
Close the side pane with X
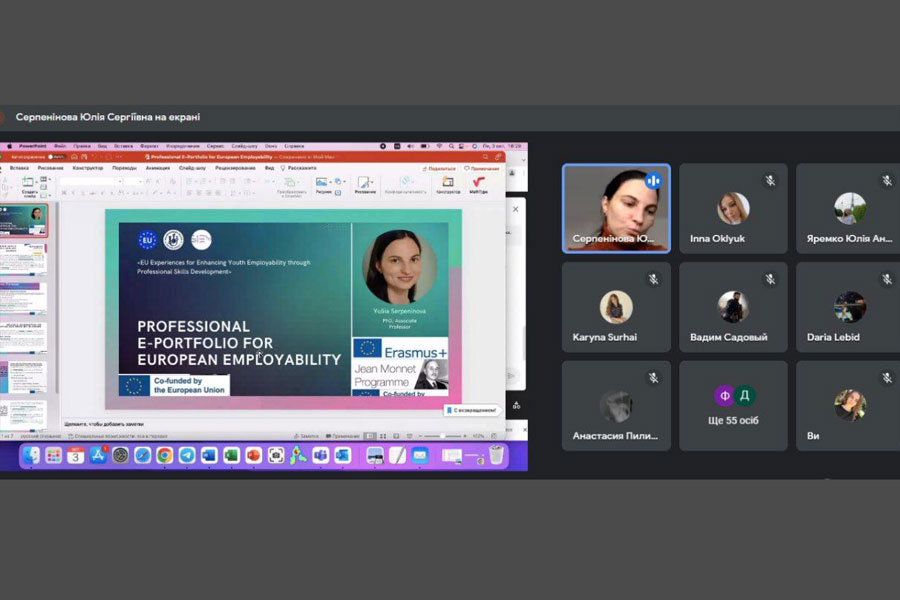click(515, 210)
